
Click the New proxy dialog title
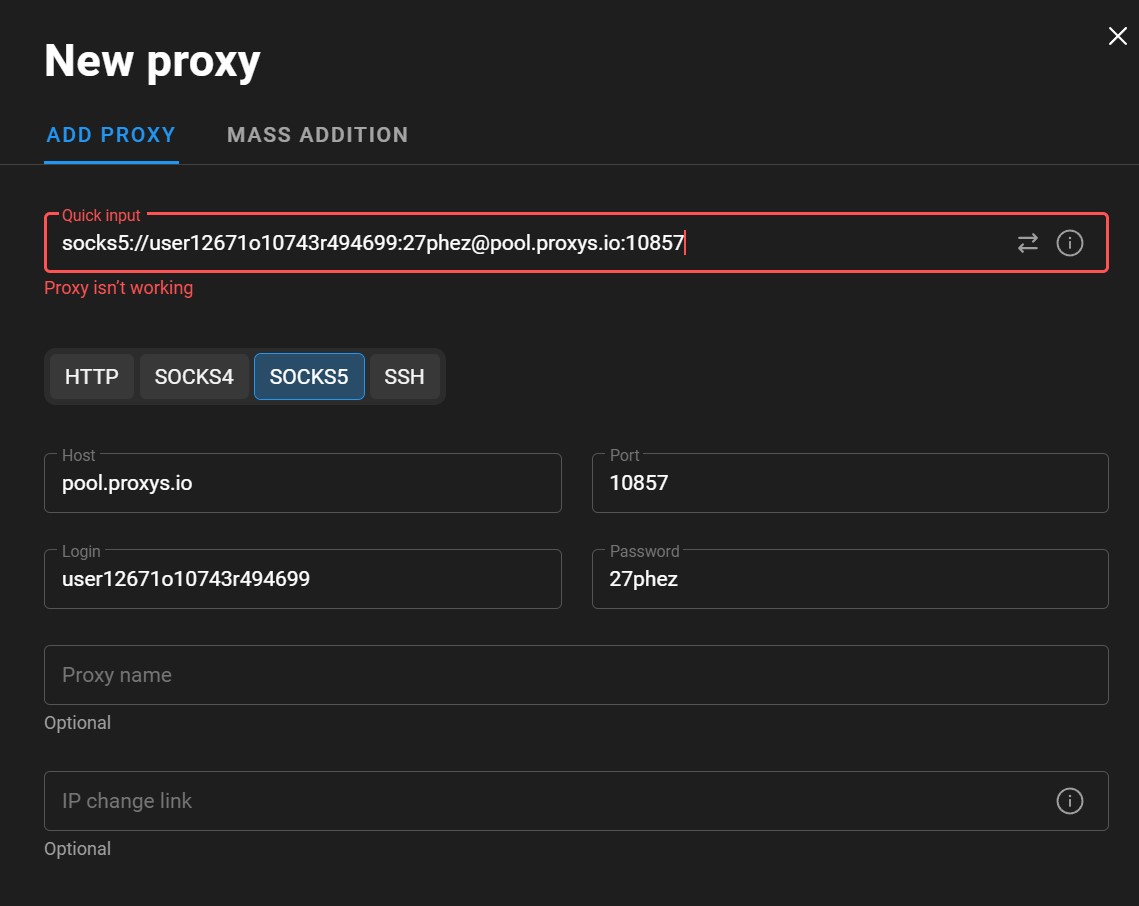click(x=151, y=60)
